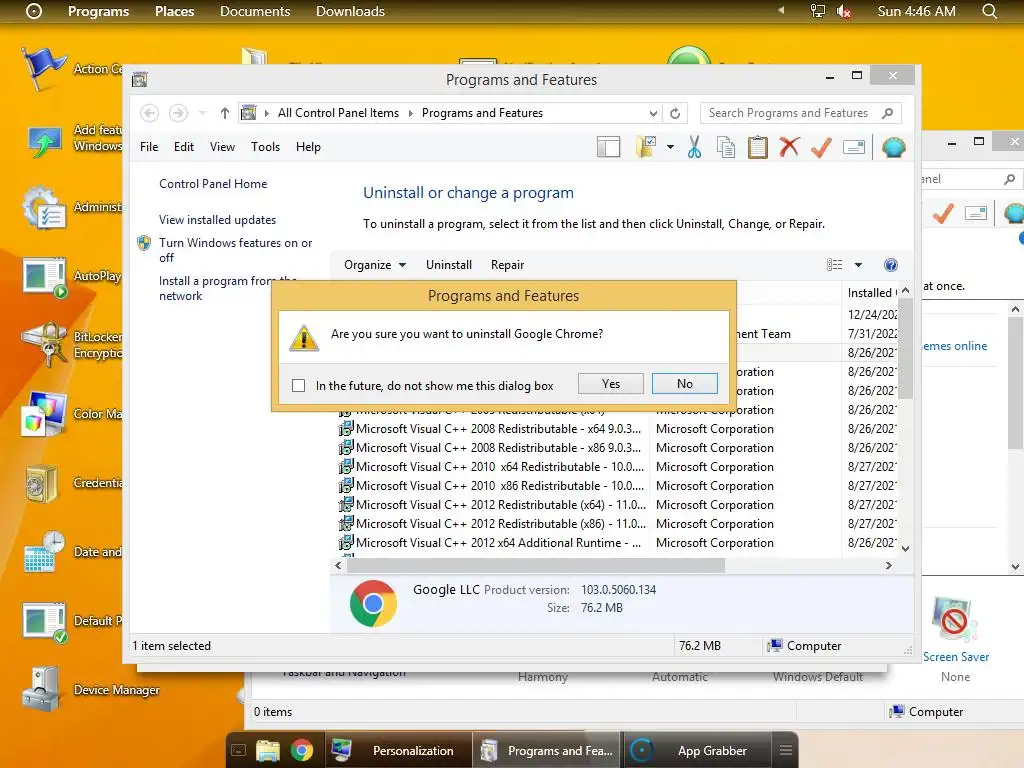Open the File menu
Viewport: 1024px width, 768px height.
[149, 147]
